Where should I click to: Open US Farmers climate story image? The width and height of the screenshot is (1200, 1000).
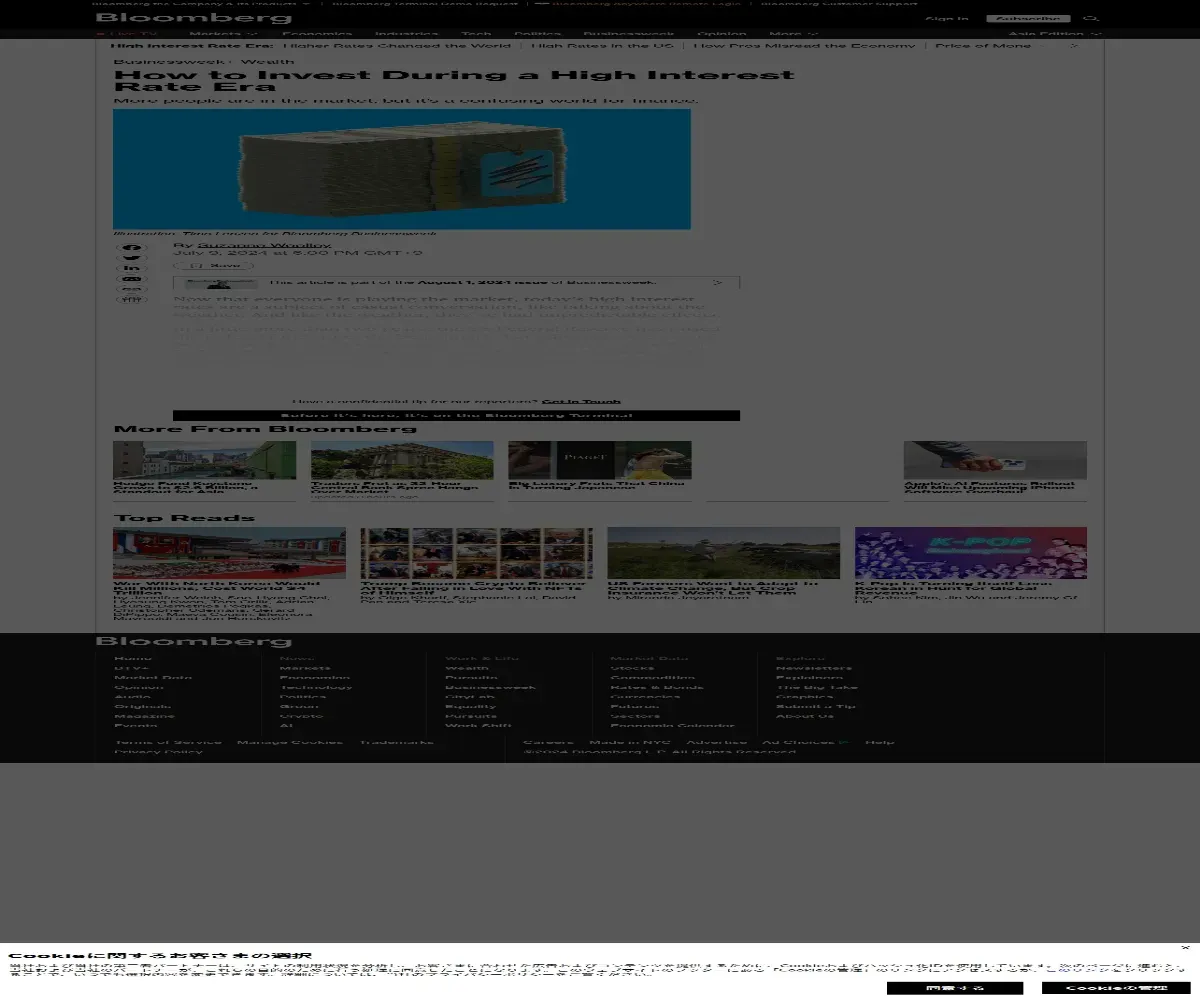click(723, 553)
